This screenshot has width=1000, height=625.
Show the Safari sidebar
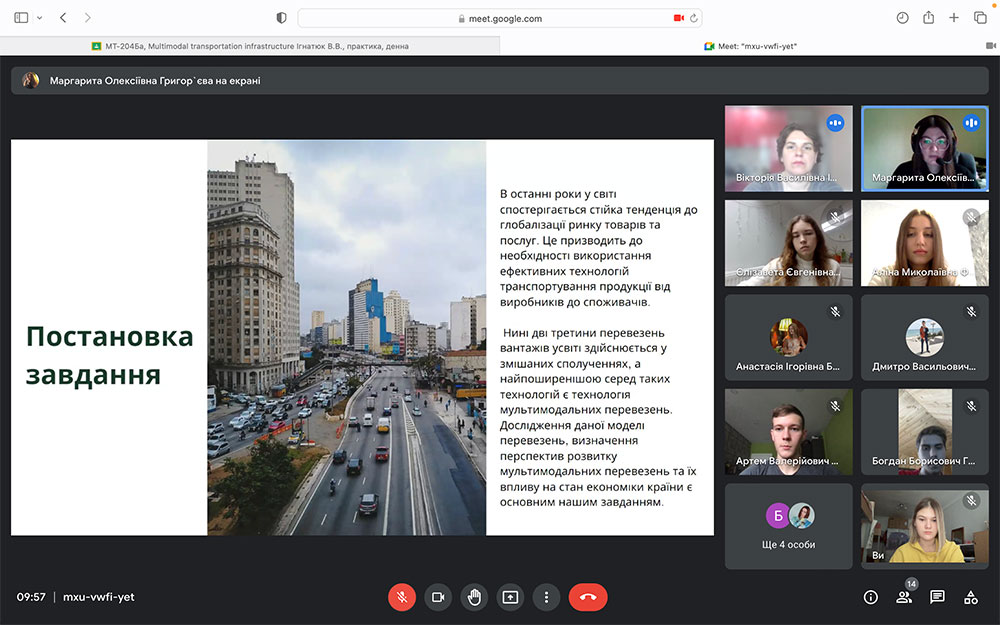coord(21,18)
